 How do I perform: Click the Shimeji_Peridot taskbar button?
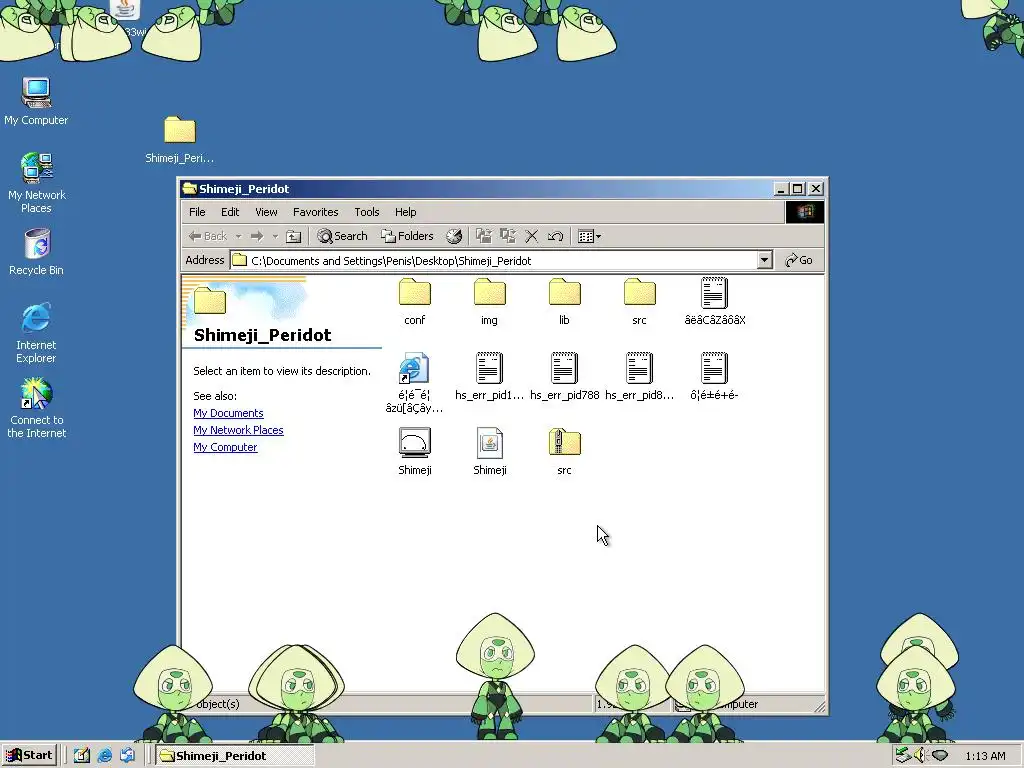pos(234,756)
